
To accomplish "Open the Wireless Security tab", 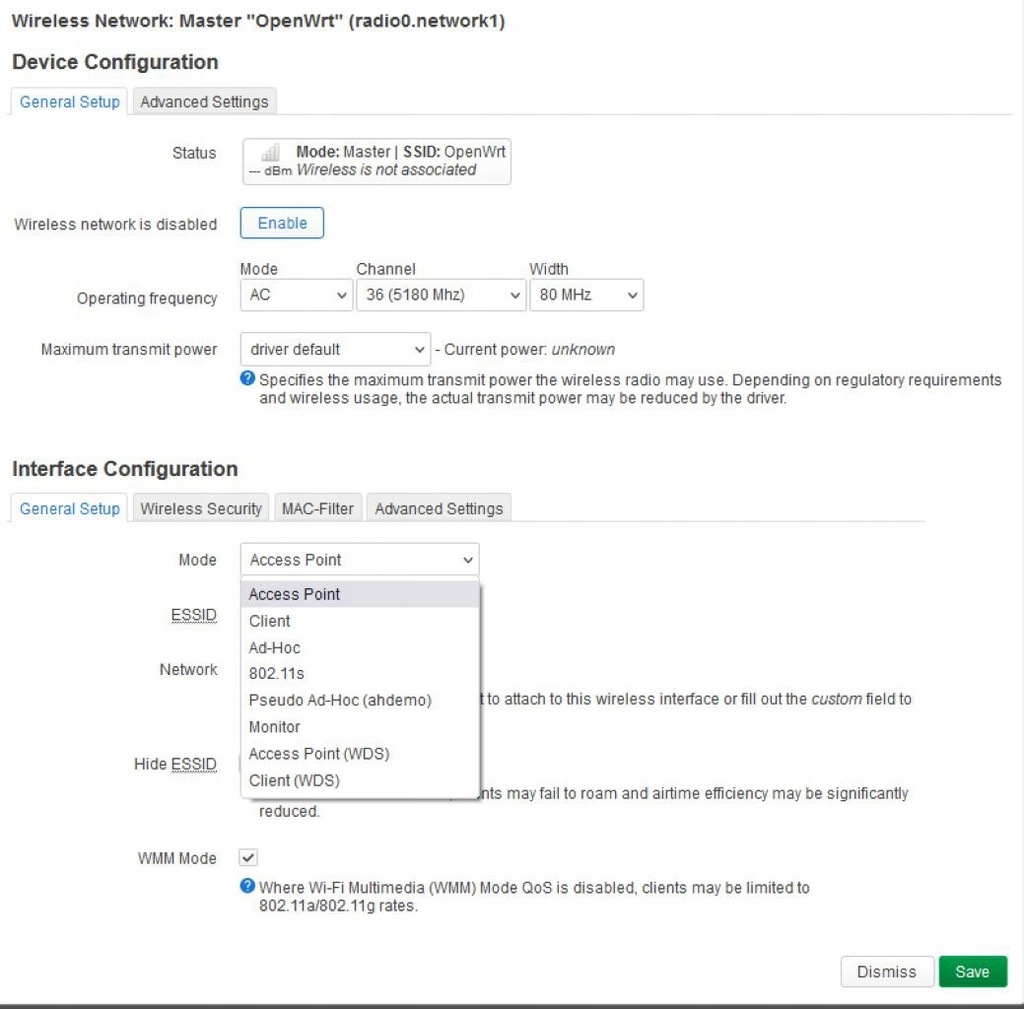I will click(x=200, y=509).
